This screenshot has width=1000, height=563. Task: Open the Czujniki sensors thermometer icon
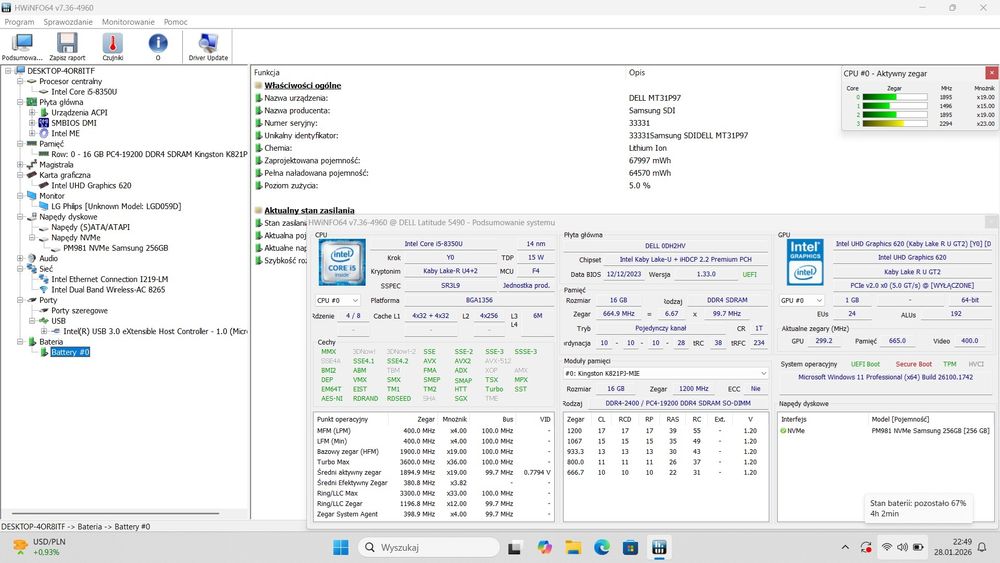(113, 47)
